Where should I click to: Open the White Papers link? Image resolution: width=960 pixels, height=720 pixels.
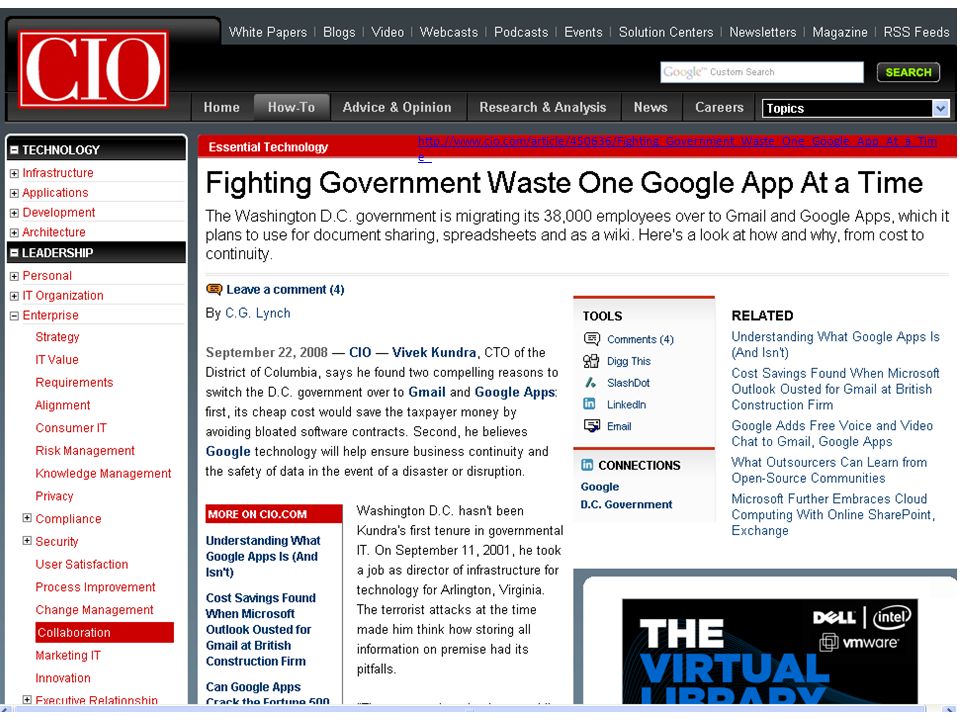(268, 32)
